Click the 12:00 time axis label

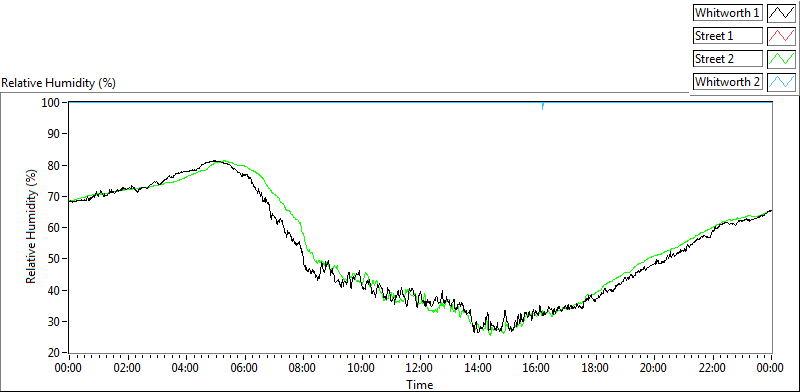[x=420, y=368]
